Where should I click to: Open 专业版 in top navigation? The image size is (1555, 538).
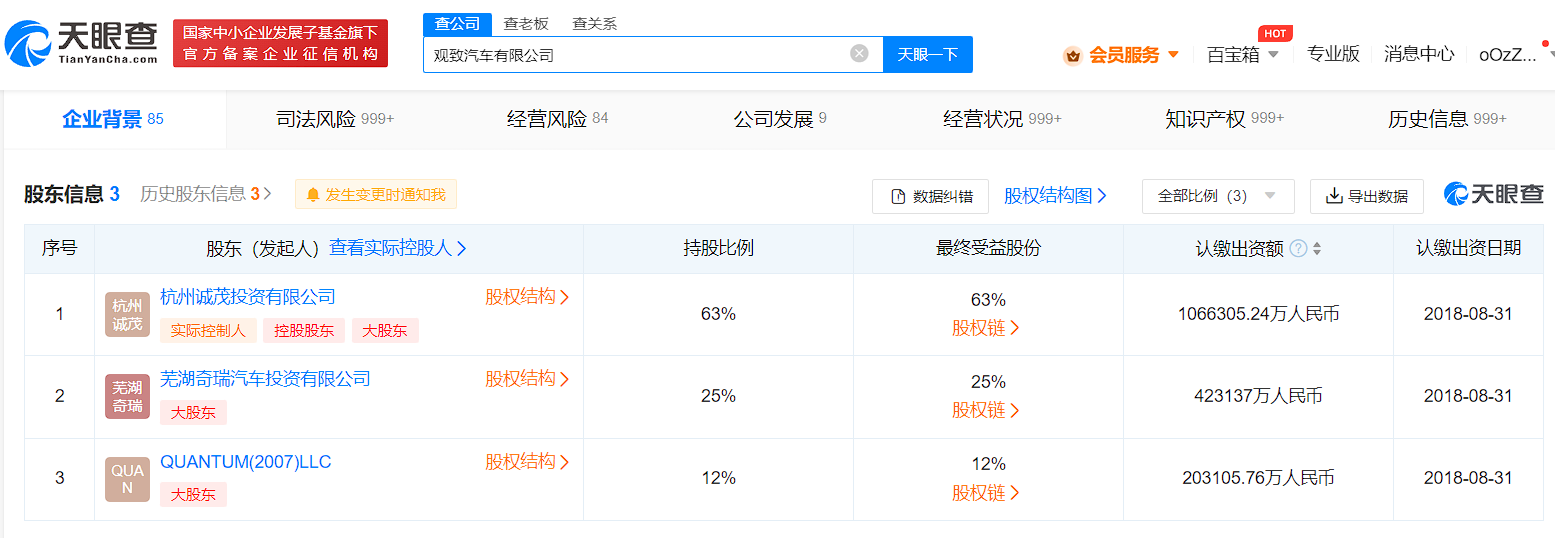pos(1333,54)
